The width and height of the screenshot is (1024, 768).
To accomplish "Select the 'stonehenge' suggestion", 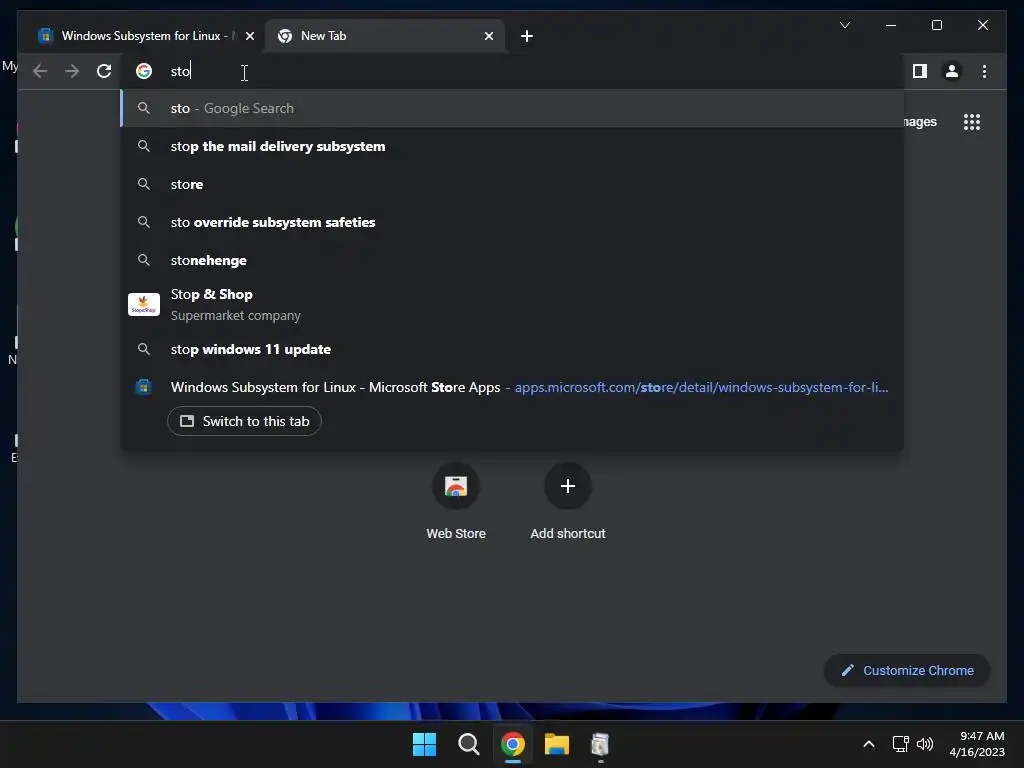I will click(x=512, y=260).
